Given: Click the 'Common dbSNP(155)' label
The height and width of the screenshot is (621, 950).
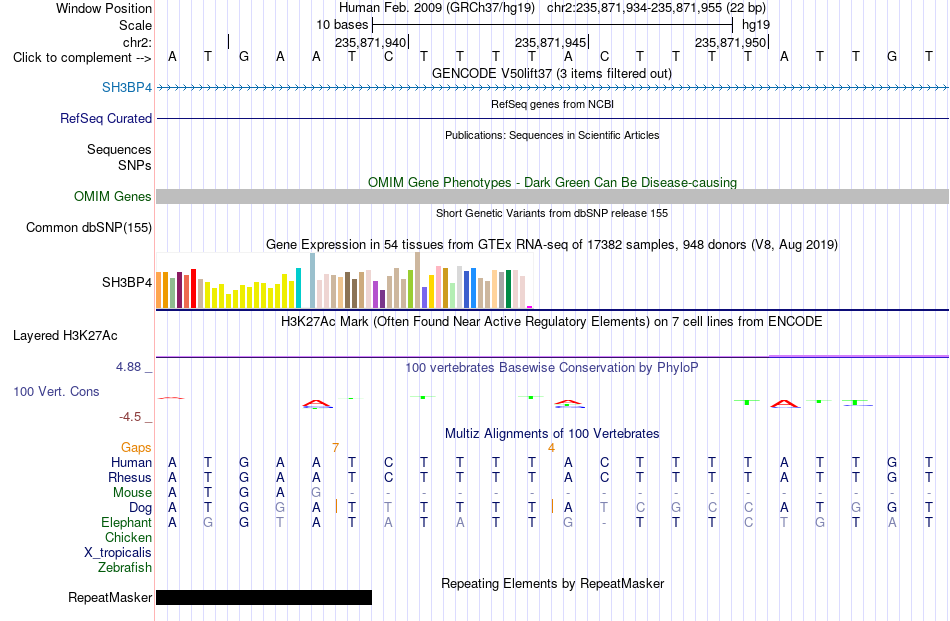Looking at the screenshot, I should 88,227.
